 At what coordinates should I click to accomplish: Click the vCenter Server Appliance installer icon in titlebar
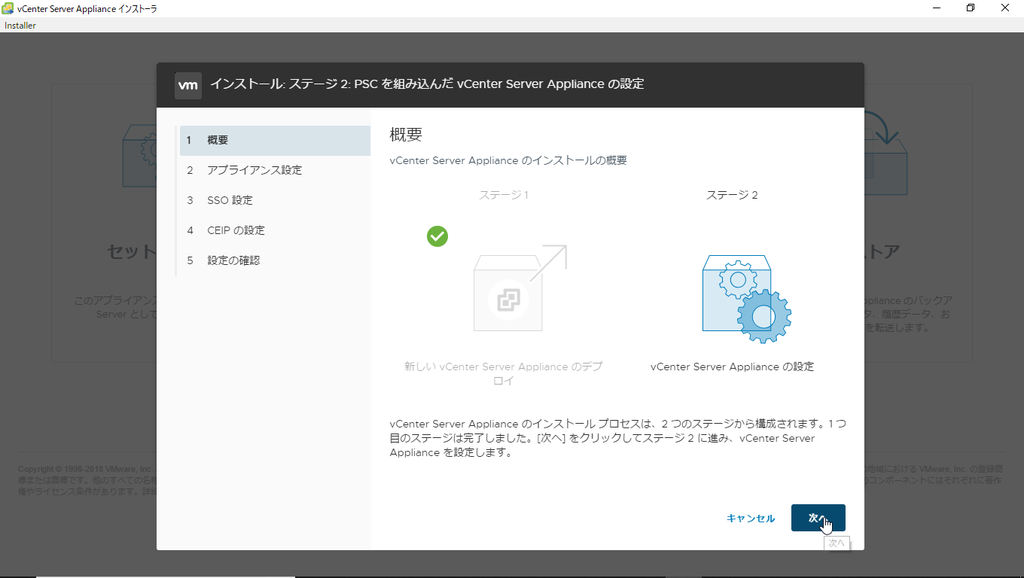point(10,8)
